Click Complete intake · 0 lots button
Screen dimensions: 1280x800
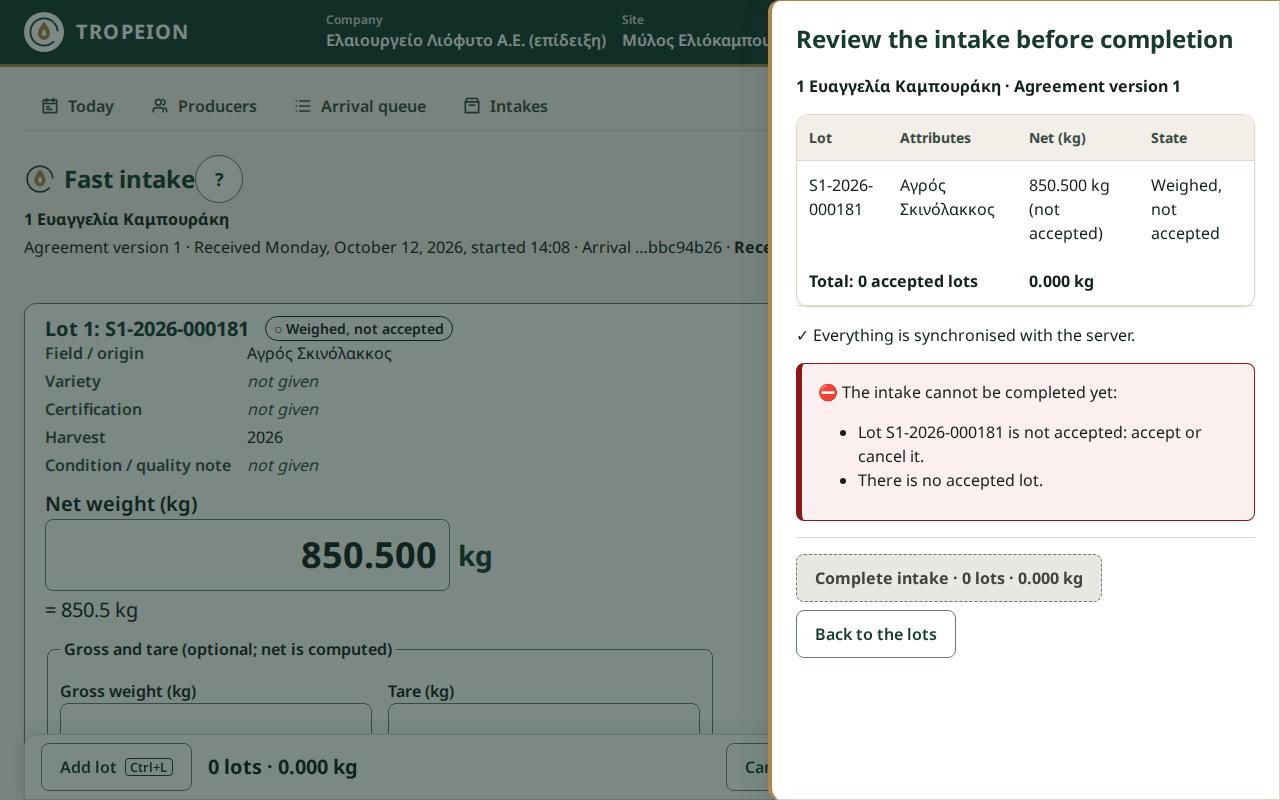[x=949, y=578]
